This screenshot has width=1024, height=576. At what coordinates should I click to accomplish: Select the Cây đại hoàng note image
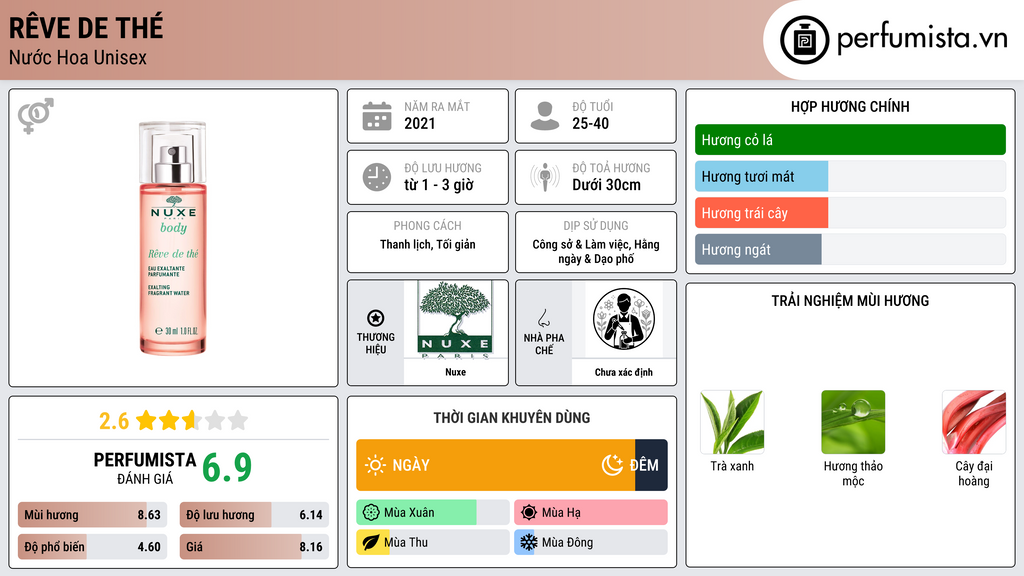(974, 422)
